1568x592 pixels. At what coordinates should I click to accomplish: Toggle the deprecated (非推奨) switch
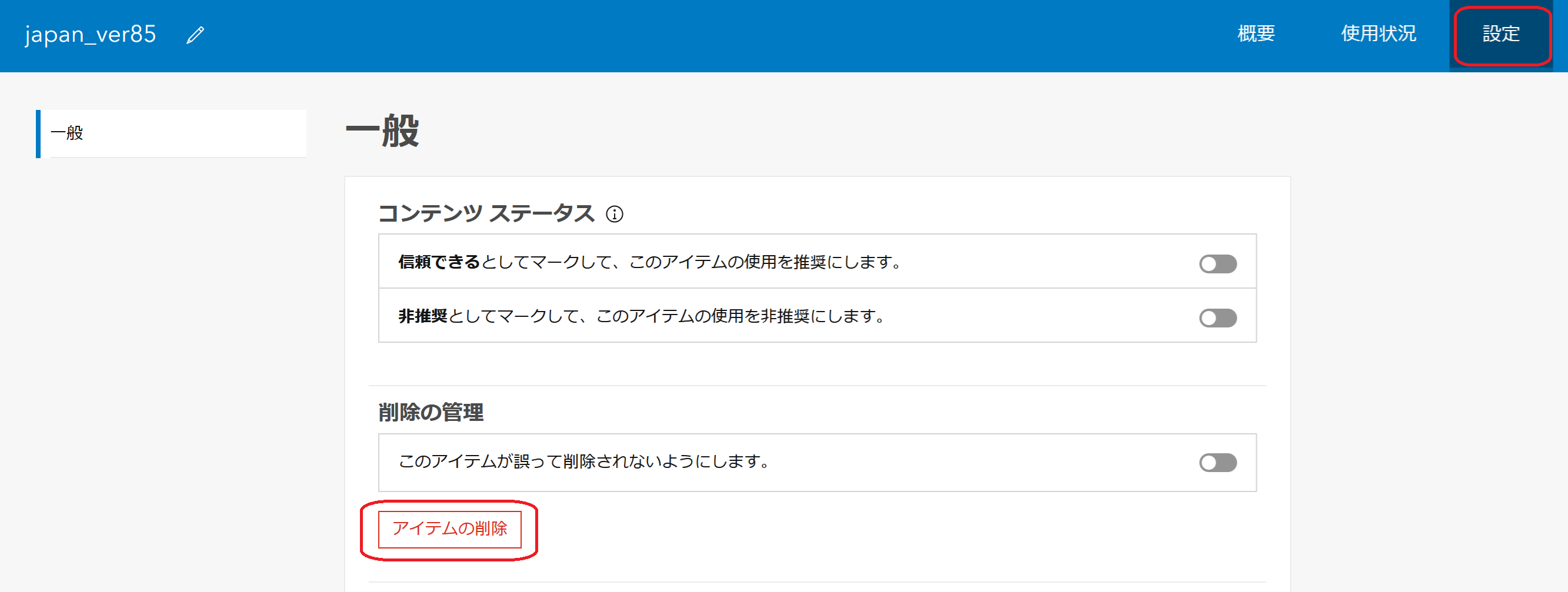pyautogui.click(x=1217, y=317)
